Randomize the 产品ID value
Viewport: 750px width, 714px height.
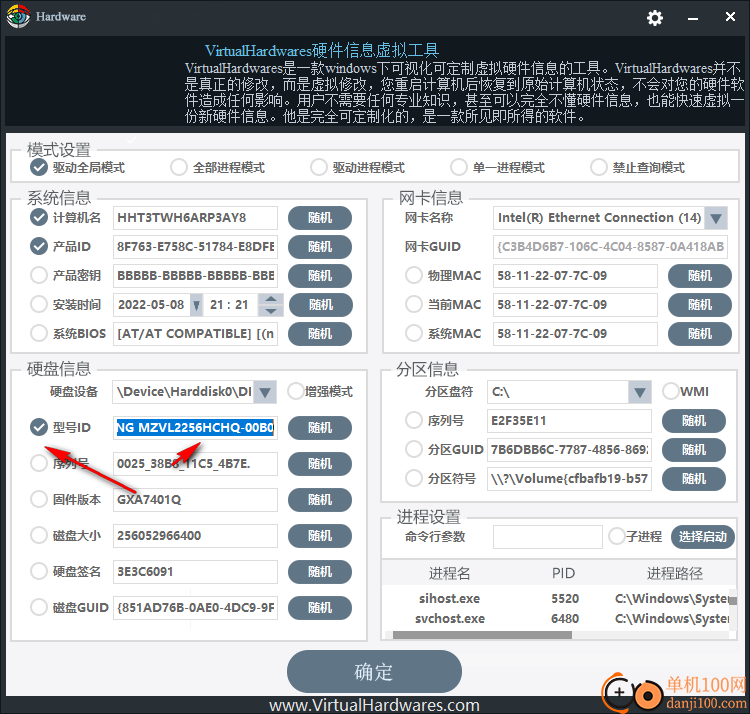coord(320,247)
